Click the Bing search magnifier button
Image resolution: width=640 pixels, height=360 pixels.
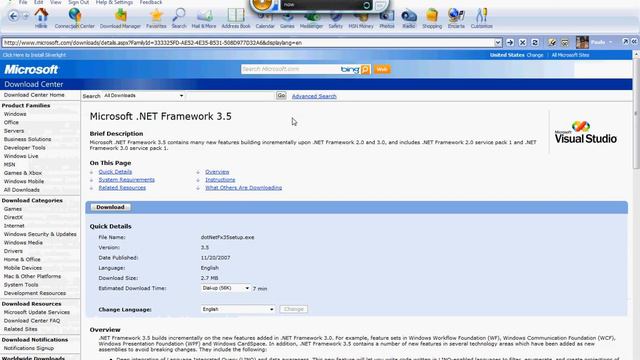coord(365,69)
